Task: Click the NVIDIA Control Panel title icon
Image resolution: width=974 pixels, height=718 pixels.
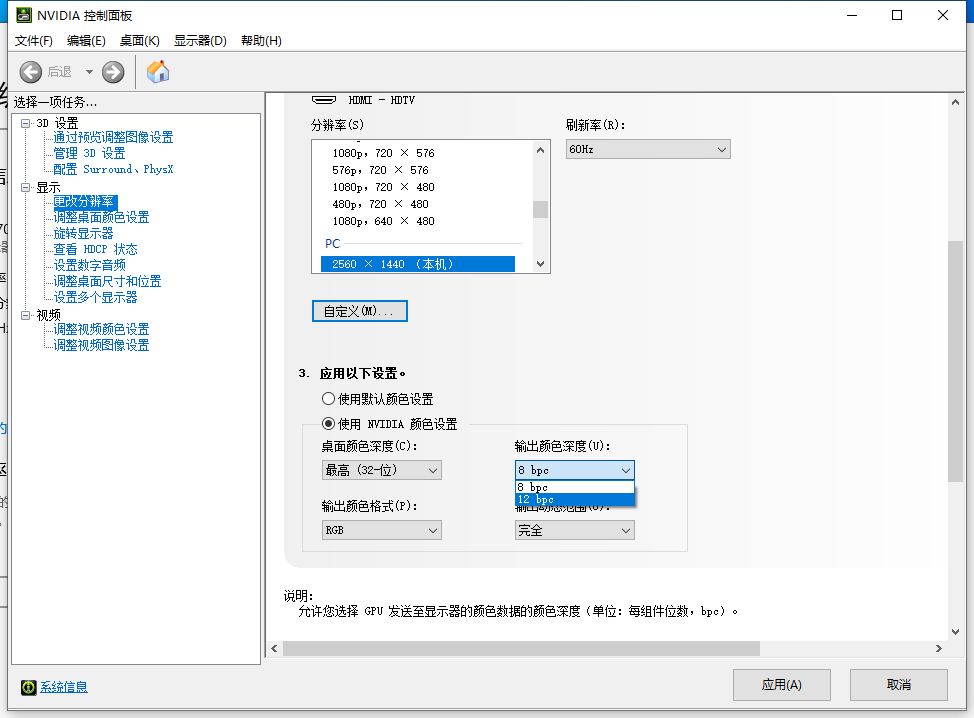Action: point(24,15)
